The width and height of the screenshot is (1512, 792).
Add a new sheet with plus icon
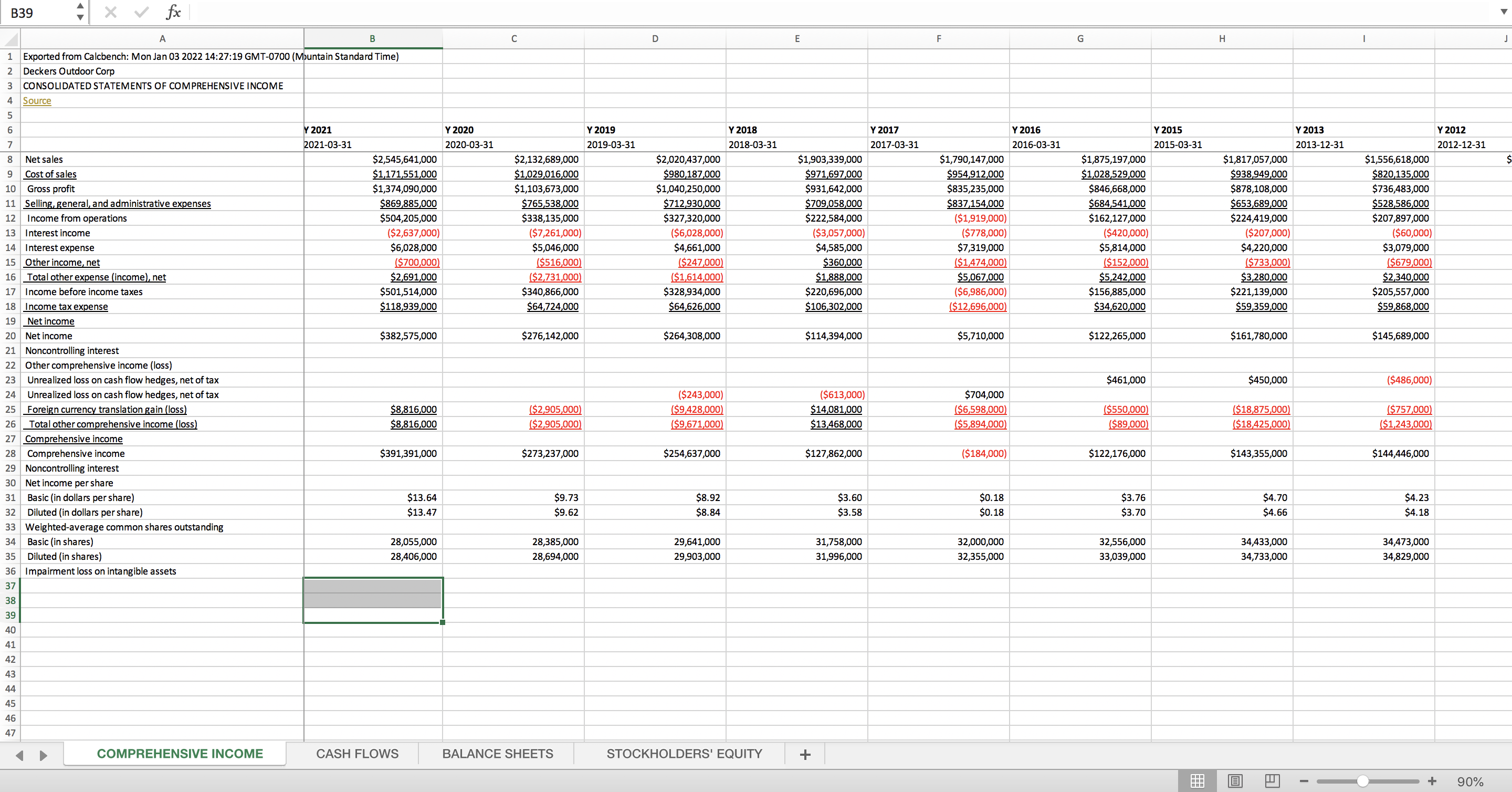tap(805, 754)
